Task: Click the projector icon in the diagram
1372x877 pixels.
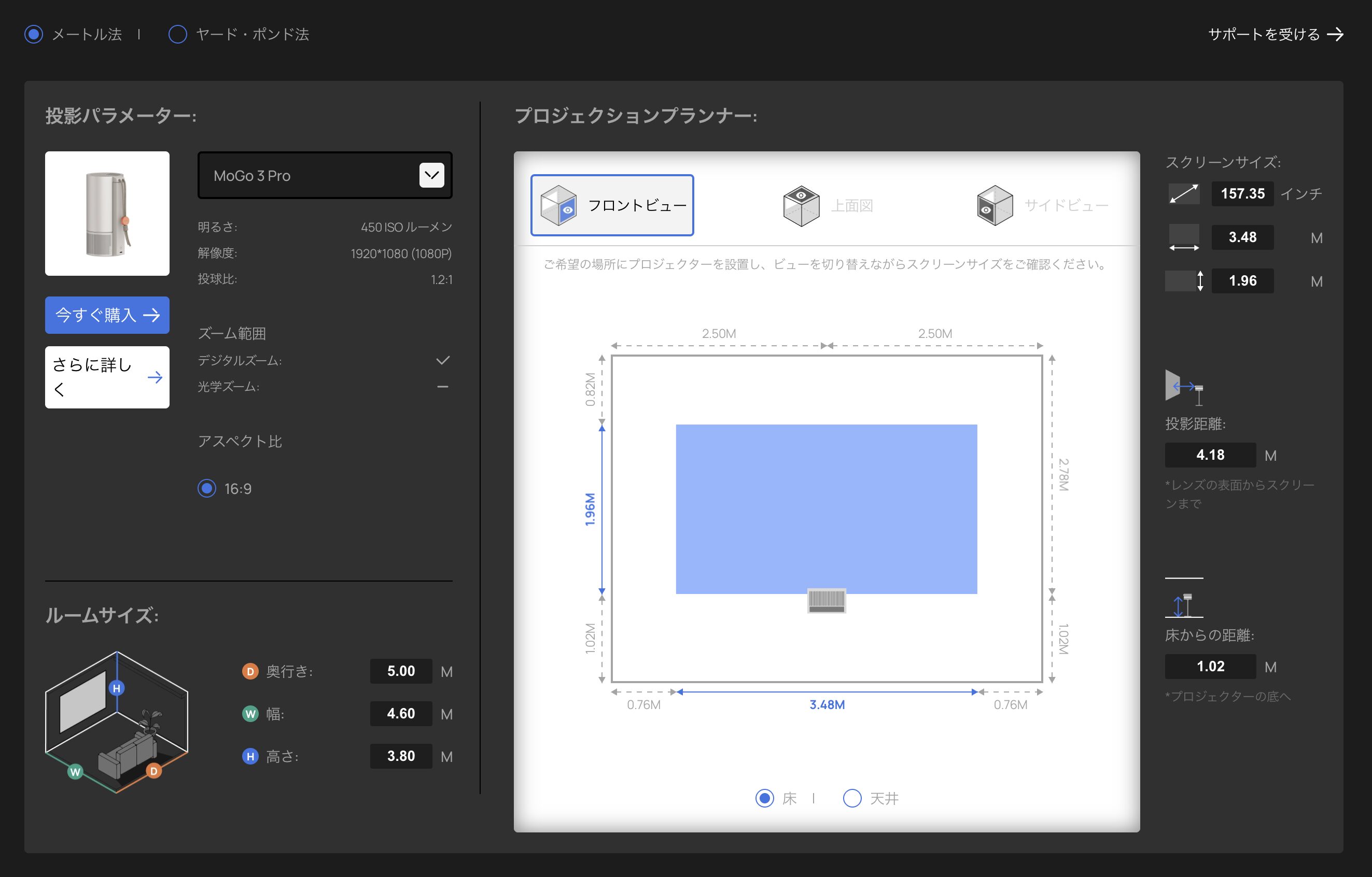Action: (x=826, y=601)
